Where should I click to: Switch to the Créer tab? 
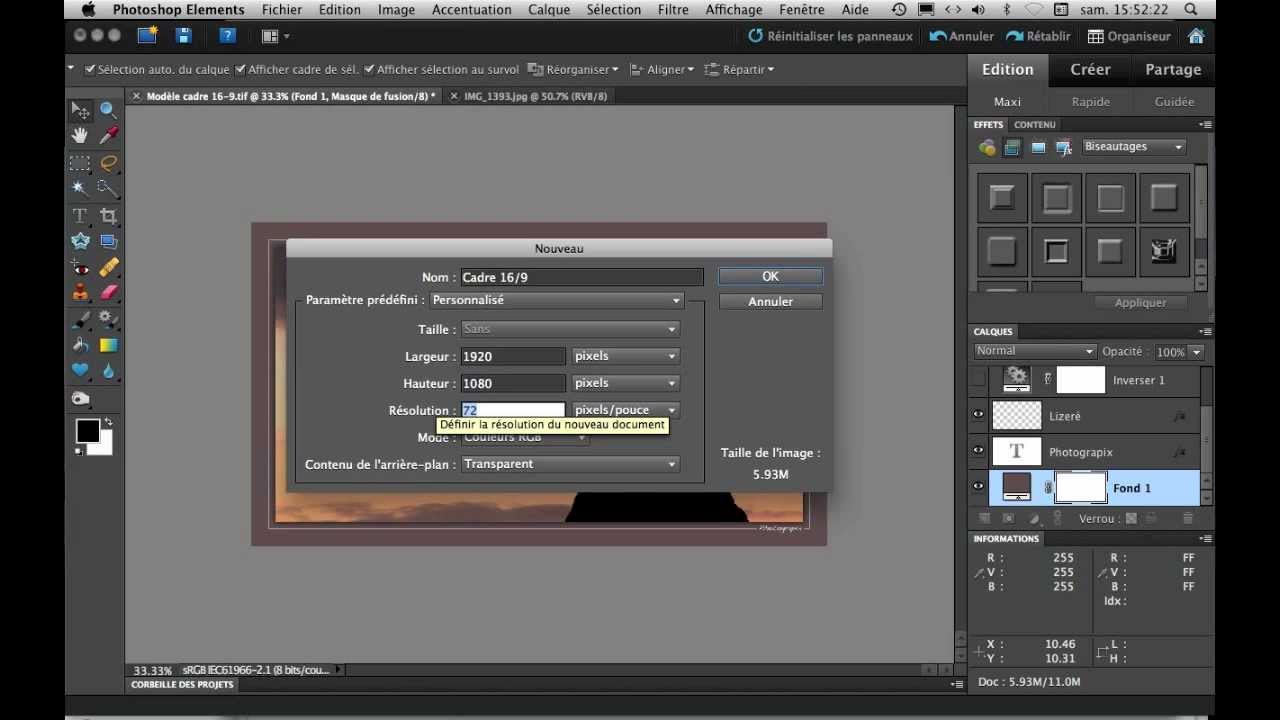(1090, 70)
